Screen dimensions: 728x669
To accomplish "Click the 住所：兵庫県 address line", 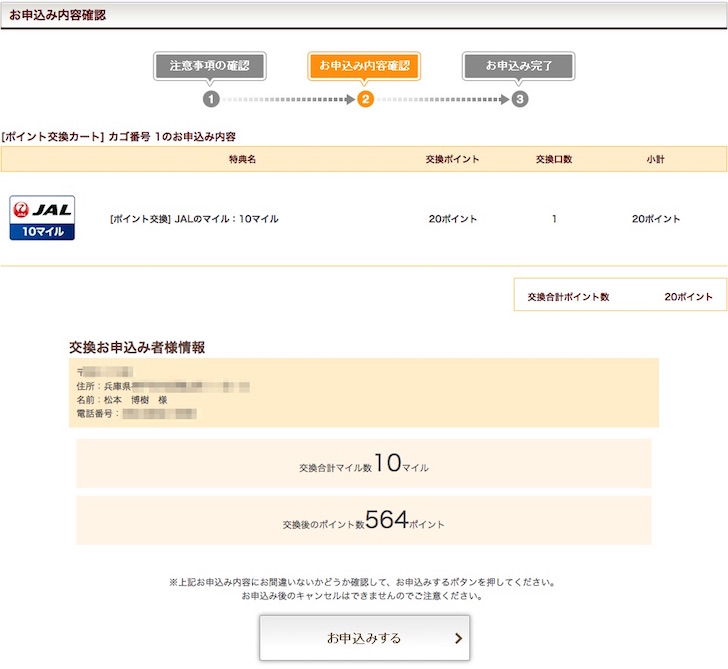I will click(163, 386).
